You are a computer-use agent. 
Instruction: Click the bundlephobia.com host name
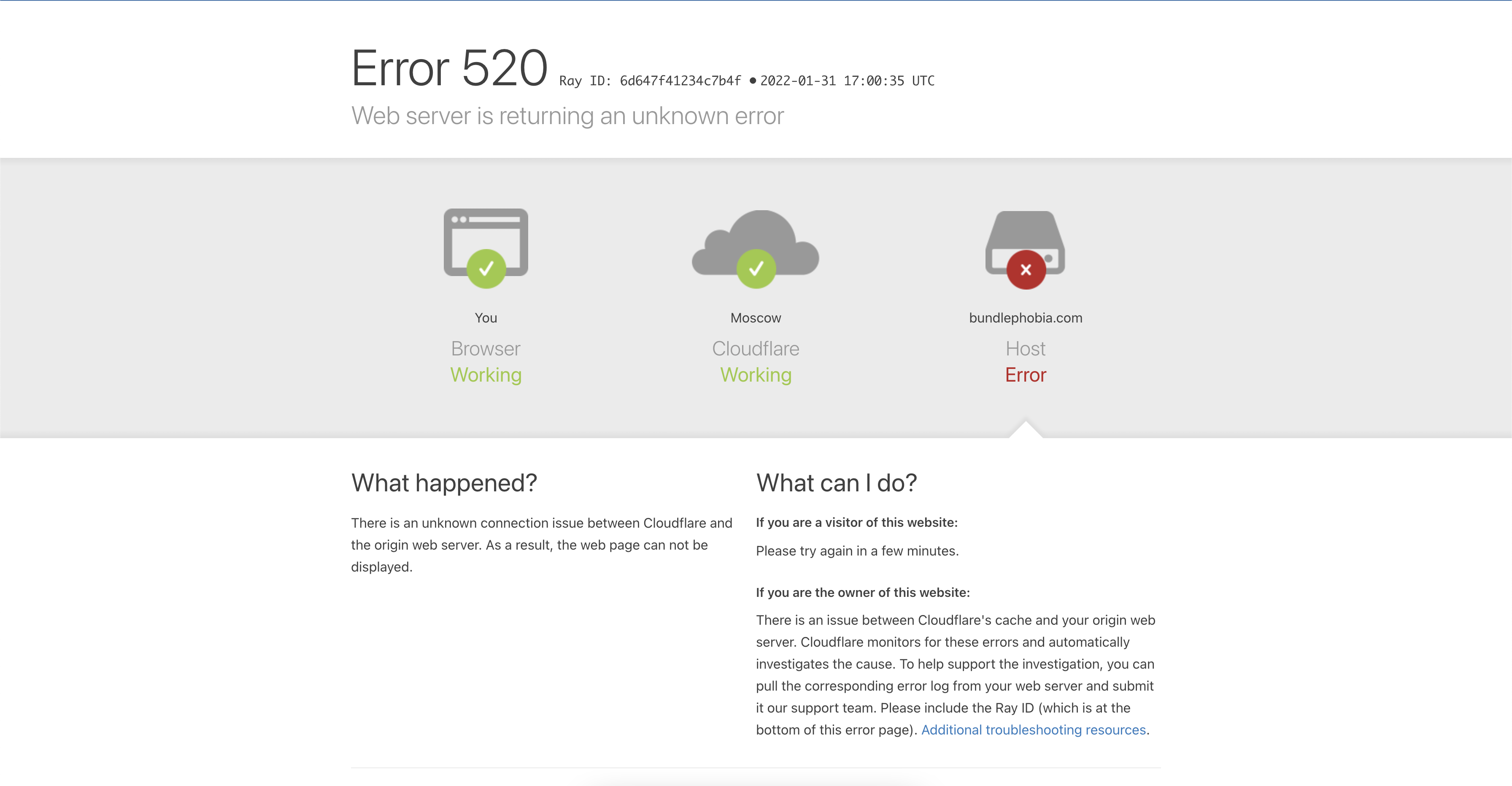coord(1026,318)
